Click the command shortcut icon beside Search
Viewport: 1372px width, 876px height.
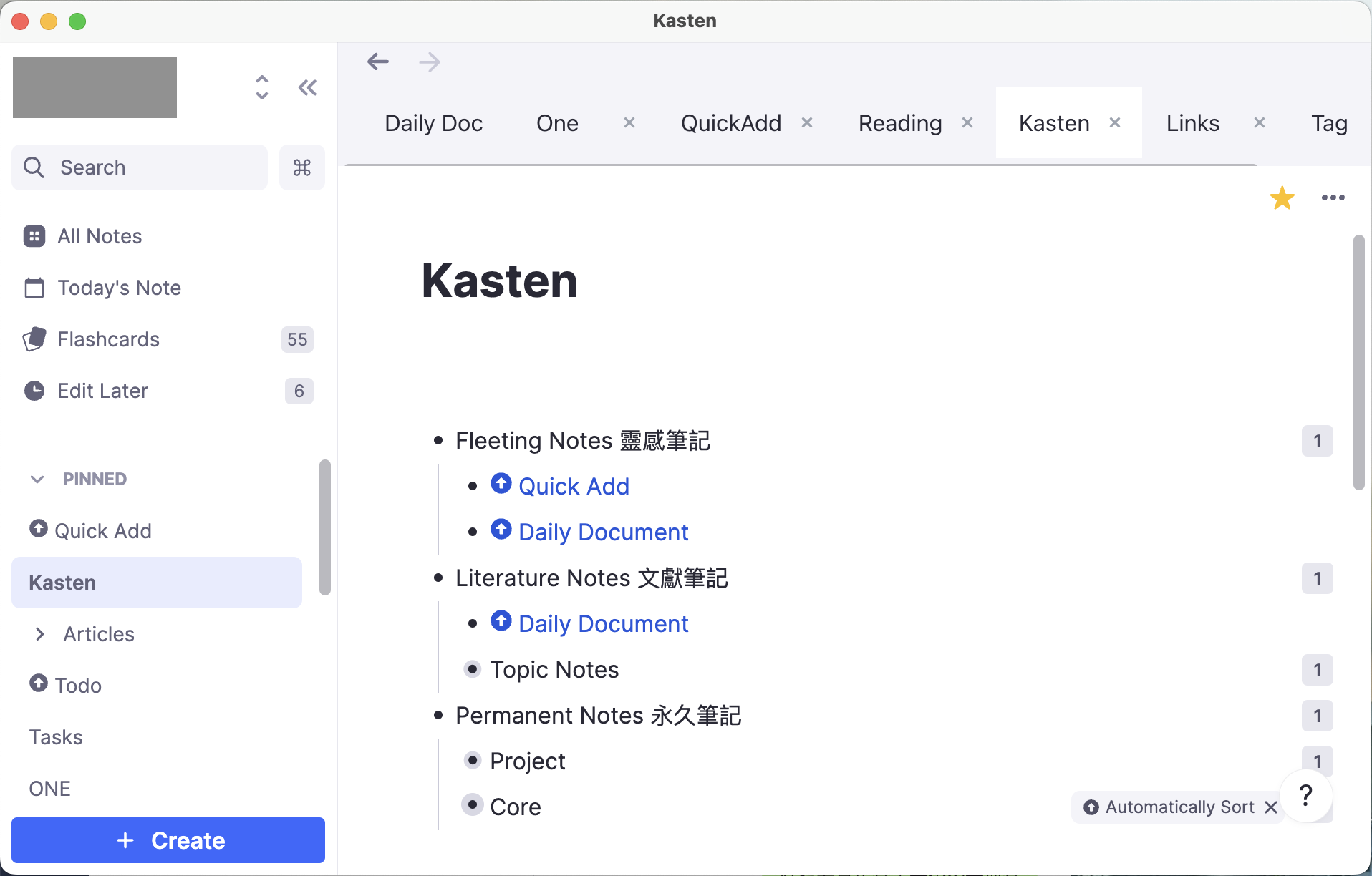coord(301,167)
